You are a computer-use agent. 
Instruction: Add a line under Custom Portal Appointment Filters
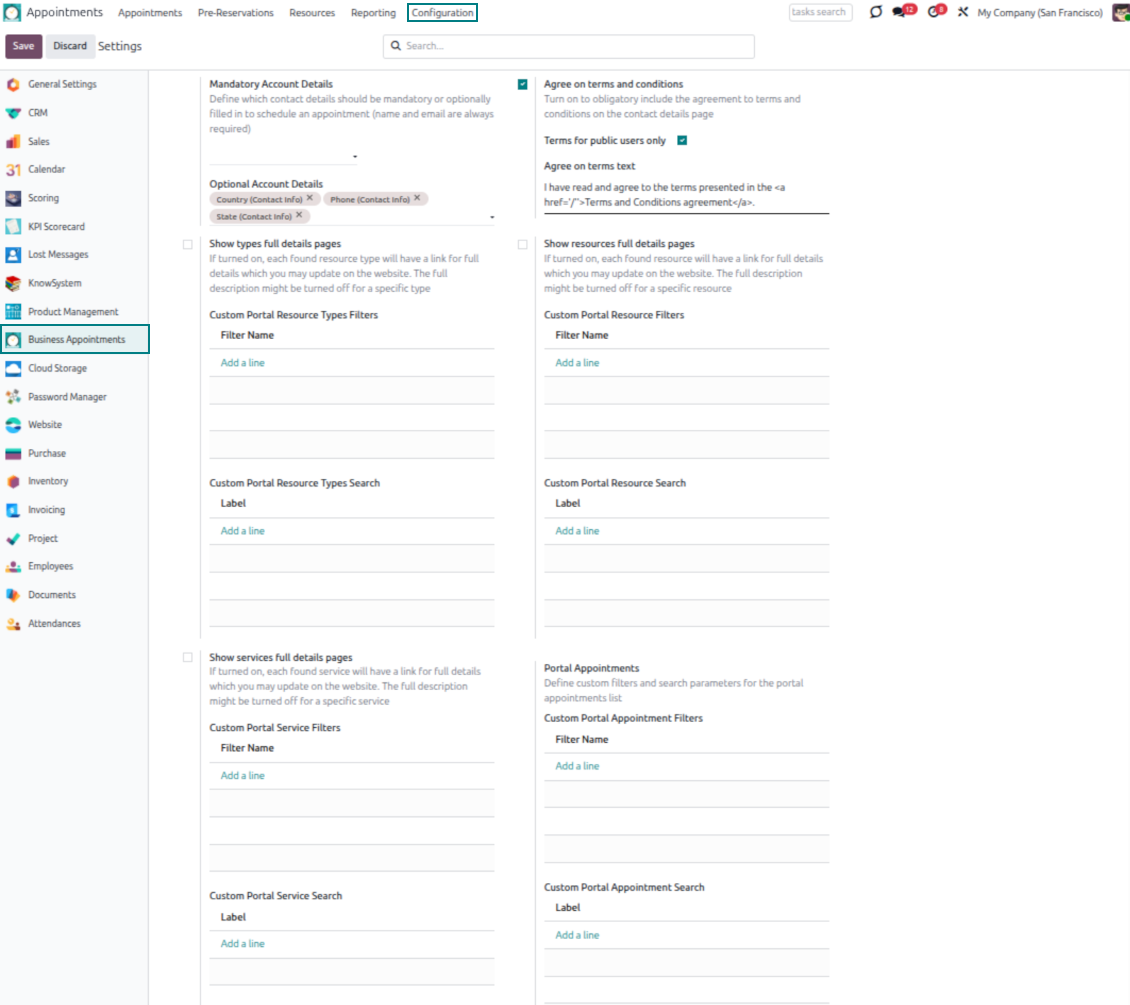(x=577, y=766)
